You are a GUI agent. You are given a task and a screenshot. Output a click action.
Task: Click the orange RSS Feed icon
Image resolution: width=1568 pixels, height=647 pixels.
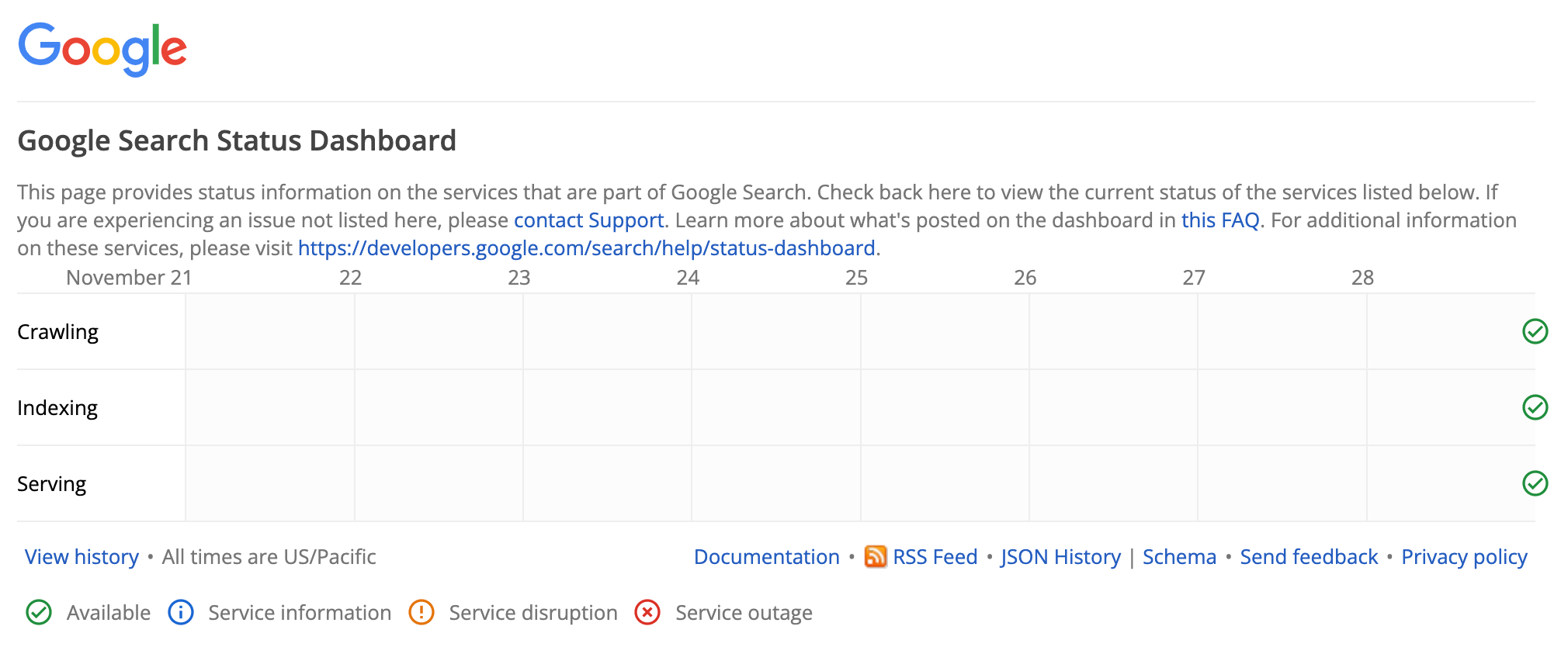[876, 556]
